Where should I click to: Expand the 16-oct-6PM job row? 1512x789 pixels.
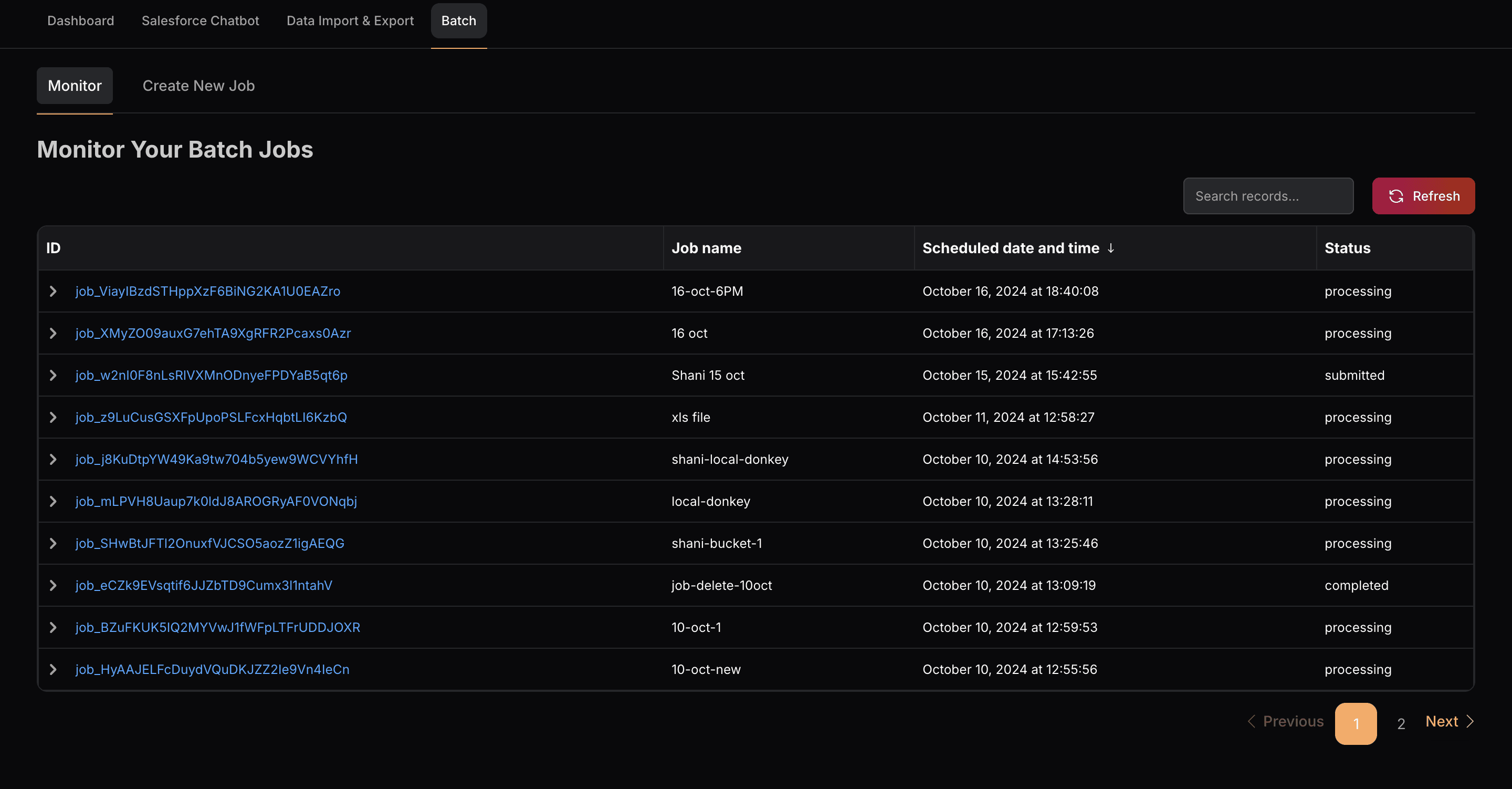coord(54,292)
